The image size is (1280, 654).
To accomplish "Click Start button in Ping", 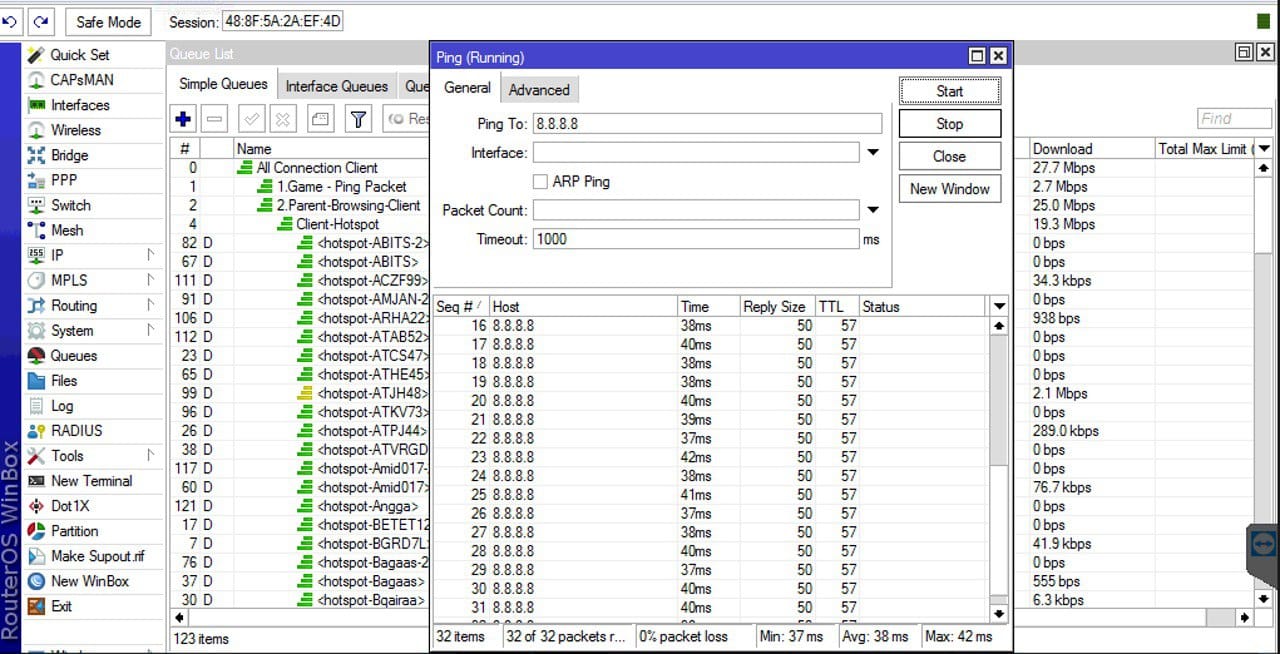I will coord(950,91).
